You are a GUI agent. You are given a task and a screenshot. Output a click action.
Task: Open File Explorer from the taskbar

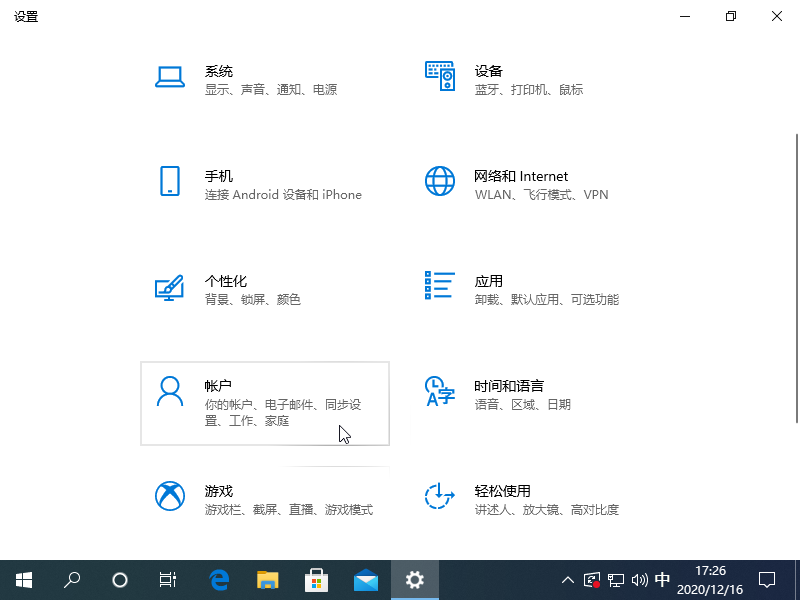click(x=267, y=580)
